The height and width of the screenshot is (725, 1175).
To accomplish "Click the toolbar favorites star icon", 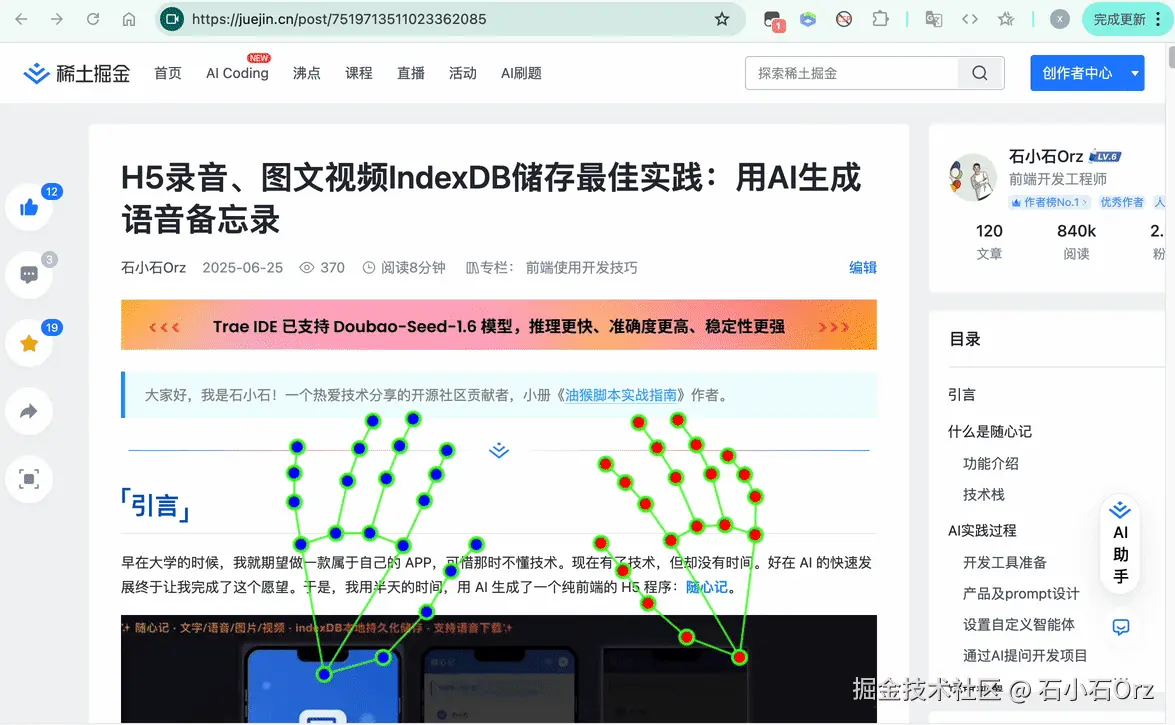I will tap(1006, 19).
